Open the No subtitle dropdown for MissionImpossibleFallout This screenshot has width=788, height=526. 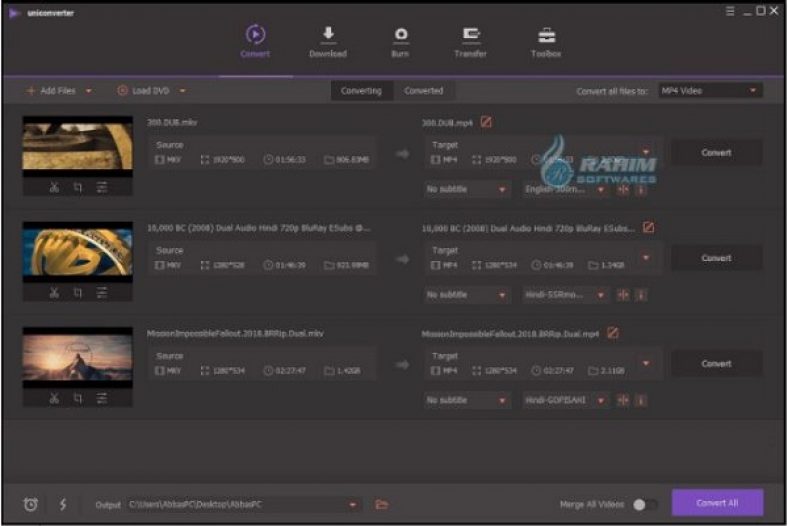pyautogui.click(x=467, y=400)
